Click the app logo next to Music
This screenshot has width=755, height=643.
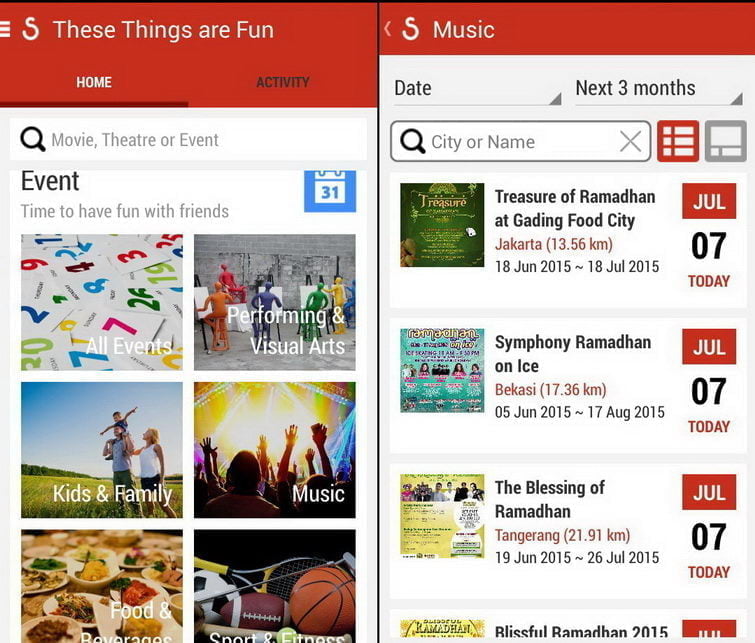(411, 28)
